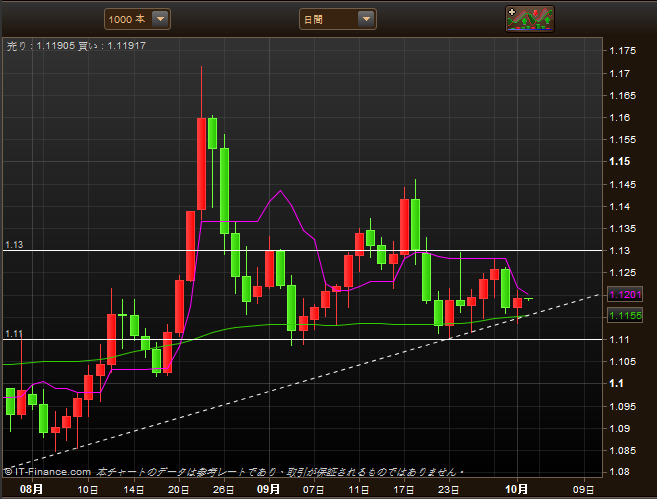657x499 pixels.
Task: Click the 20日 date axis label
Action: 178,490
